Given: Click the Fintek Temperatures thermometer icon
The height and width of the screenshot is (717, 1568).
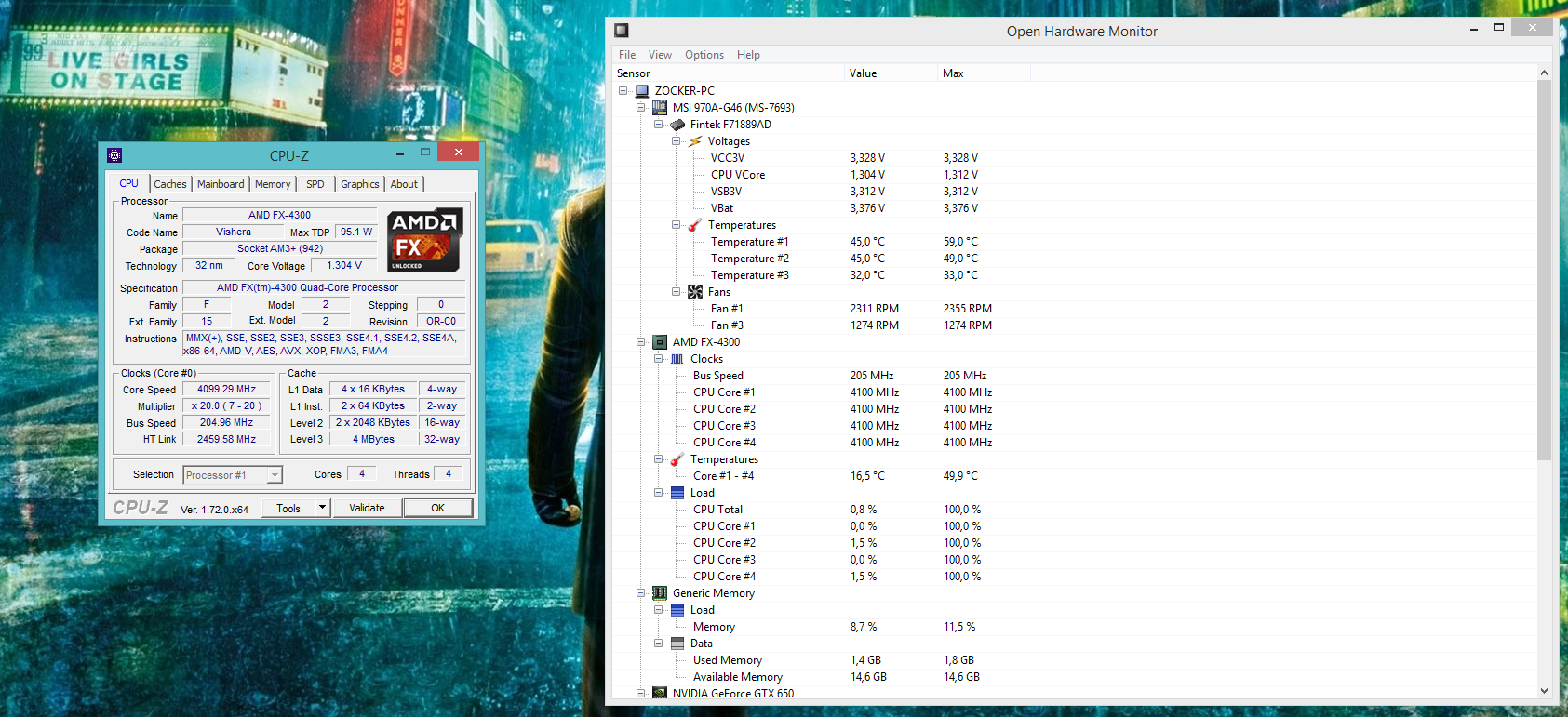Looking at the screenshot, I should point(695,225).
